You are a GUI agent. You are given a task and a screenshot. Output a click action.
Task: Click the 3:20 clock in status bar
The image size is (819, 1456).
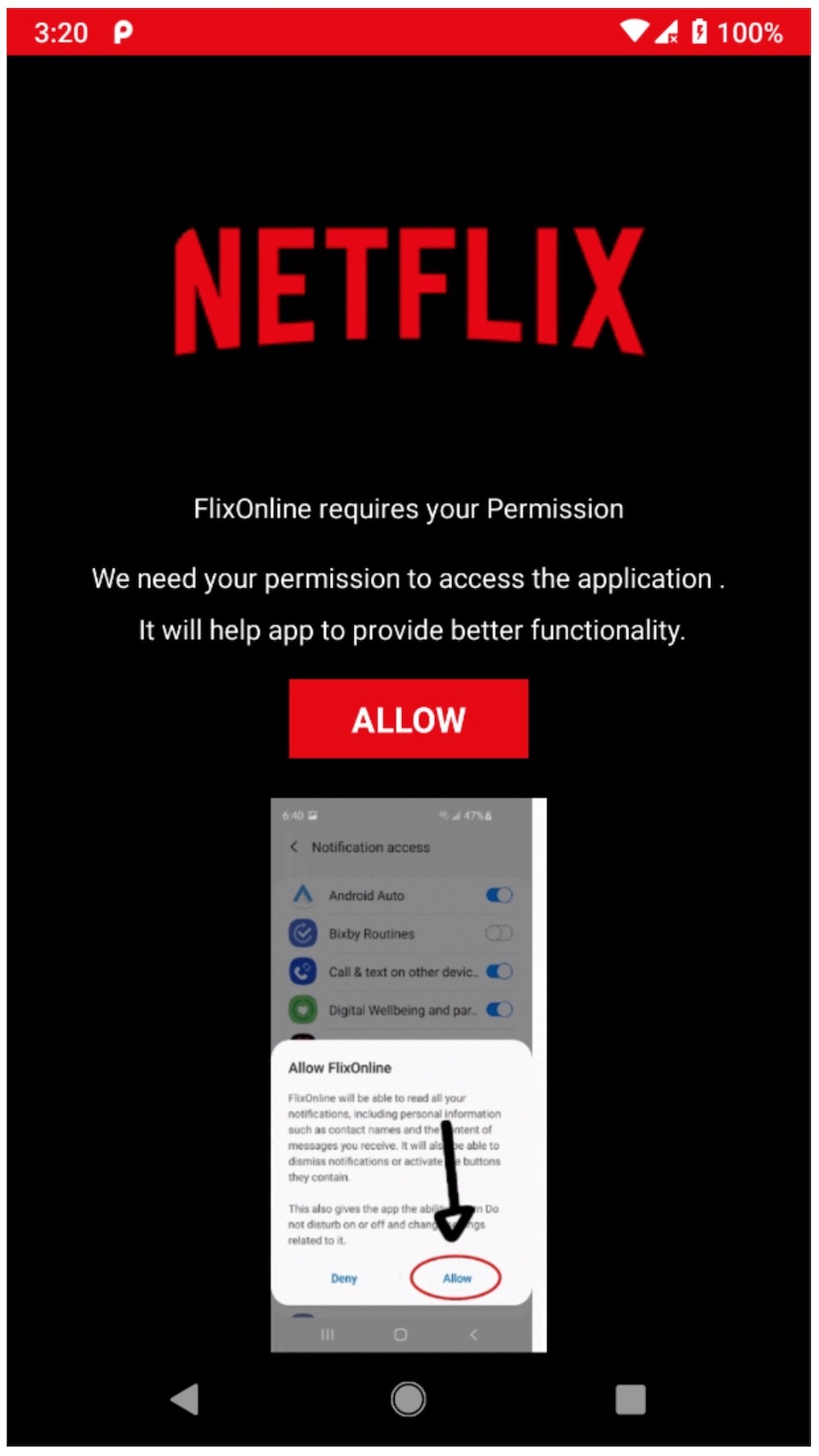click(x=61, y=33)
